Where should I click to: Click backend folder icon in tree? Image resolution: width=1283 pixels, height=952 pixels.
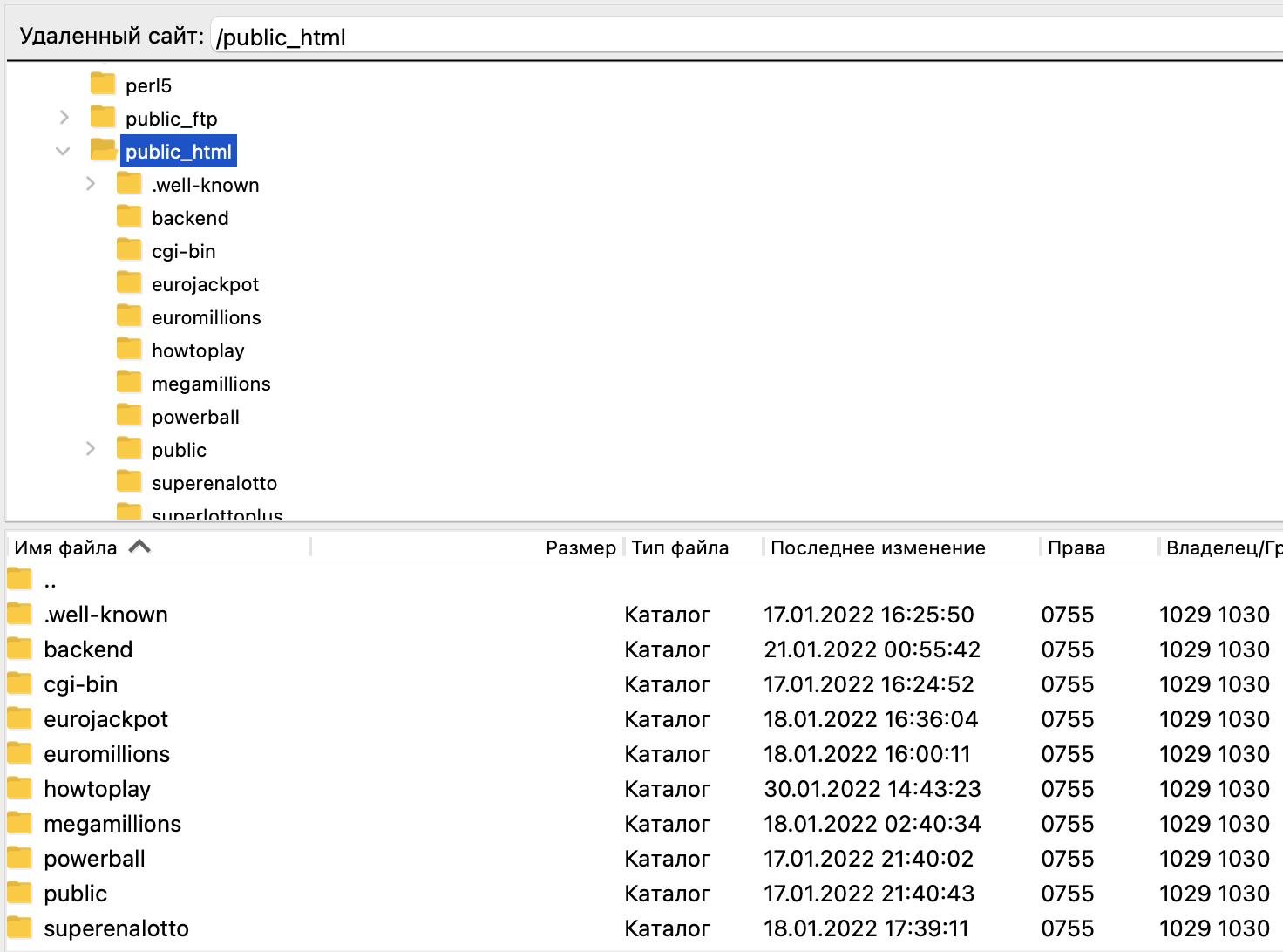(129, 216)
